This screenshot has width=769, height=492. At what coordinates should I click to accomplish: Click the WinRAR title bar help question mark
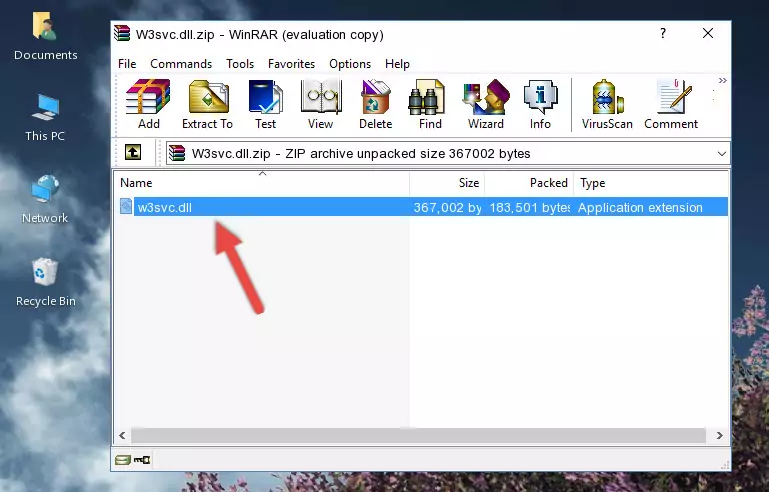[663, 33]
